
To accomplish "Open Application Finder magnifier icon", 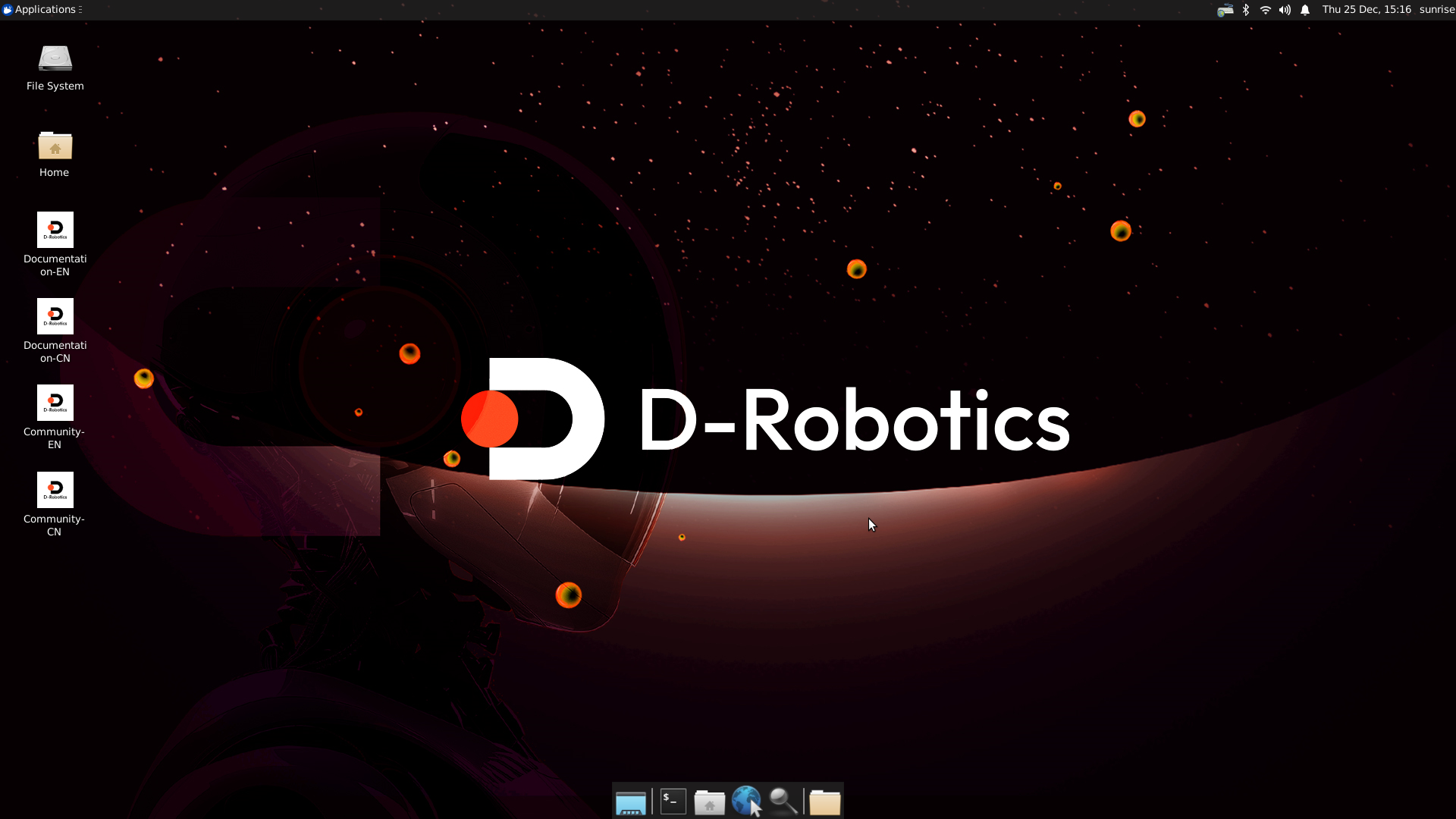I will point(783,802).
